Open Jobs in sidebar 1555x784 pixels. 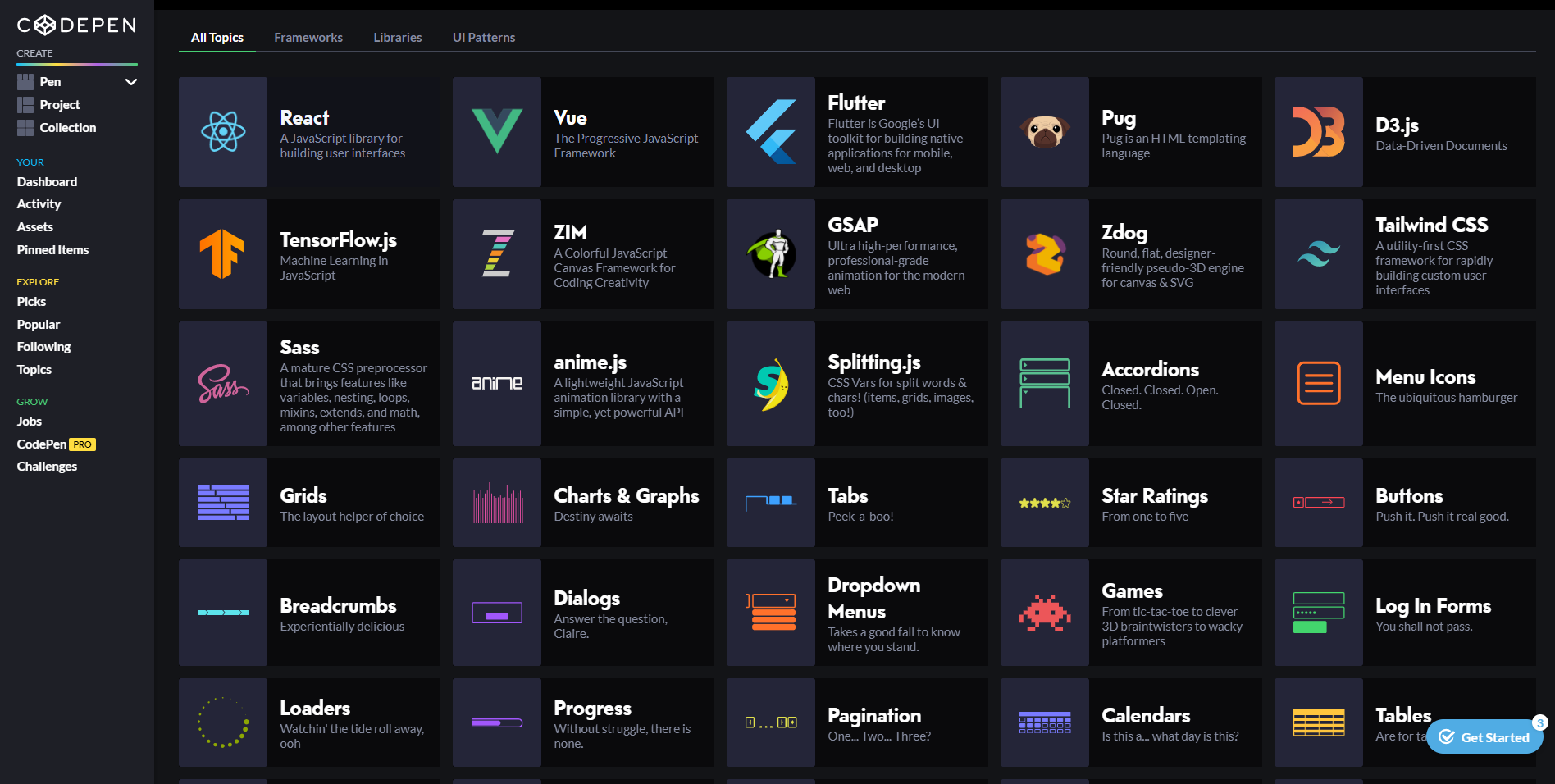tap(30, 422)
